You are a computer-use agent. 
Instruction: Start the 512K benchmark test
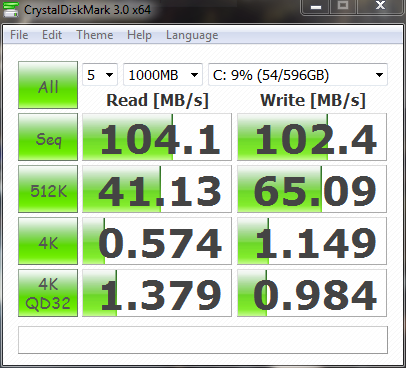[48, 189]
